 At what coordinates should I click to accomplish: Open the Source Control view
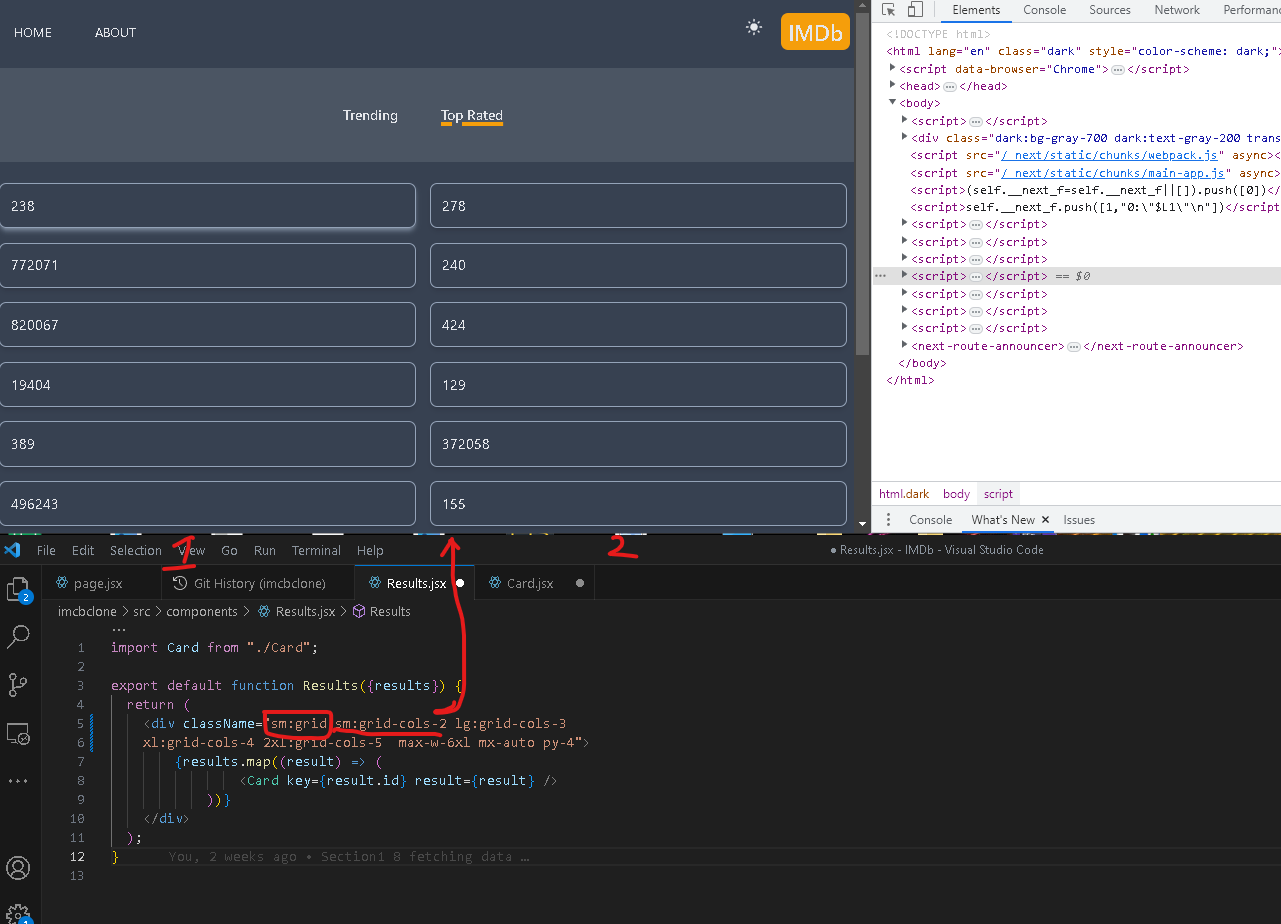click(18, 684)
